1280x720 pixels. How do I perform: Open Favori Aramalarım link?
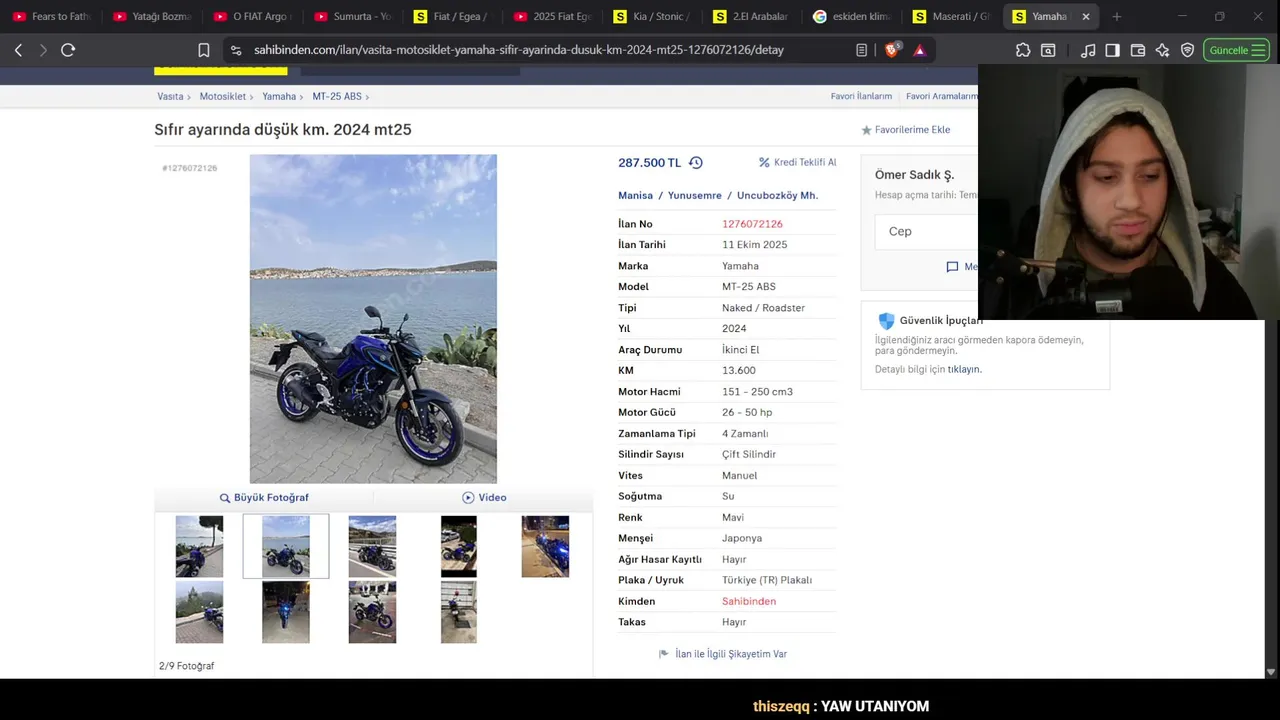tap(942, 96)
